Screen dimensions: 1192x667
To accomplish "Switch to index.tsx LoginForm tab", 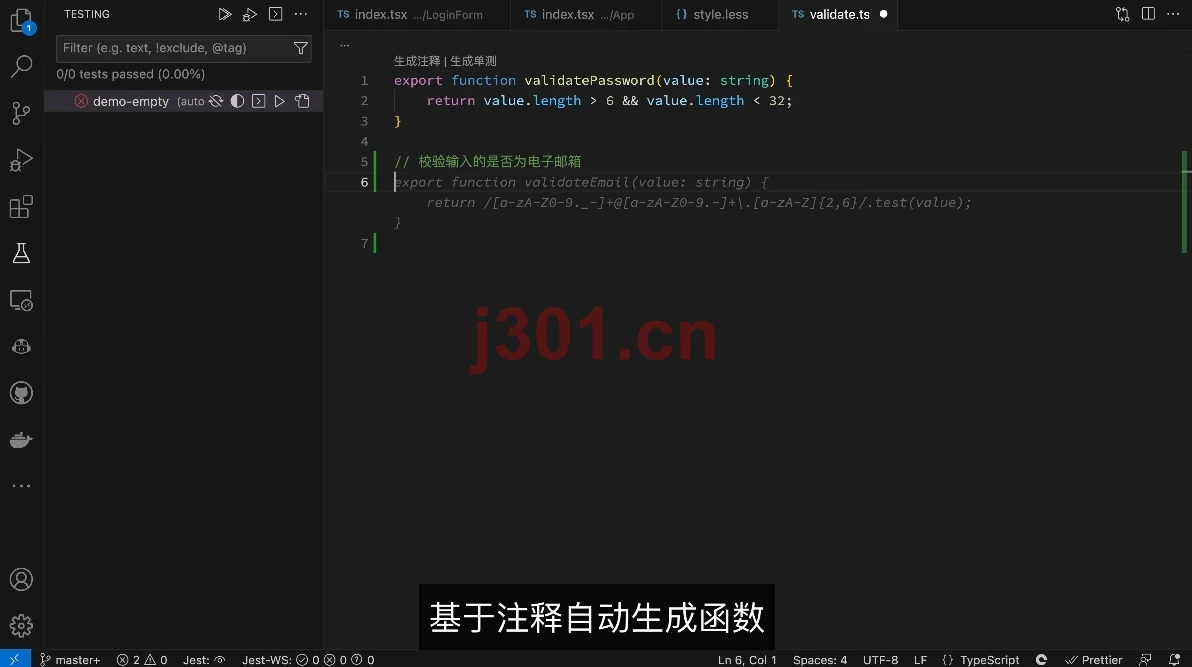I will tap(417, 14).
